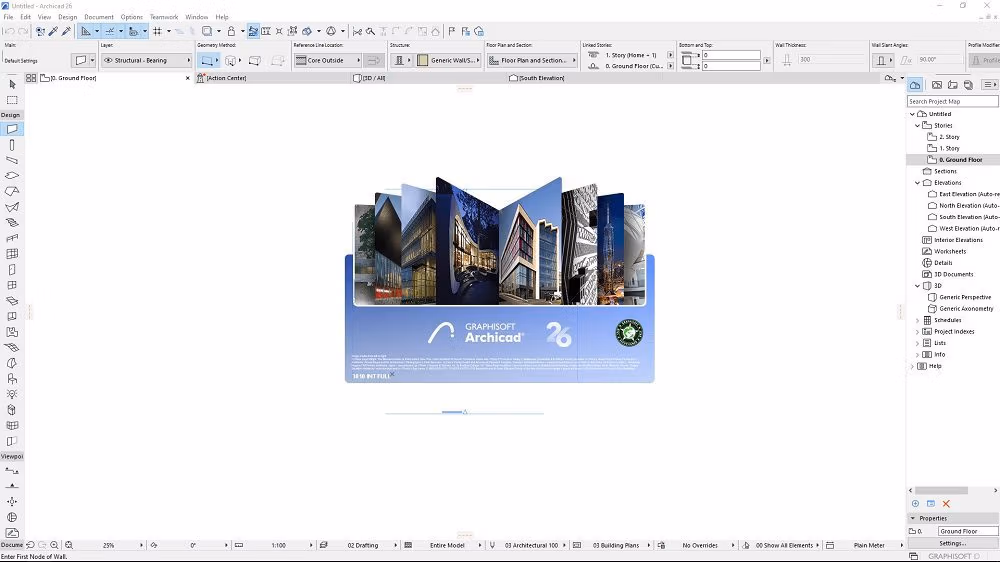This screenshot has height=562, width=1000.
Task: Toggle the Snap Guides button in toolbar
Action: coord(110,31)
